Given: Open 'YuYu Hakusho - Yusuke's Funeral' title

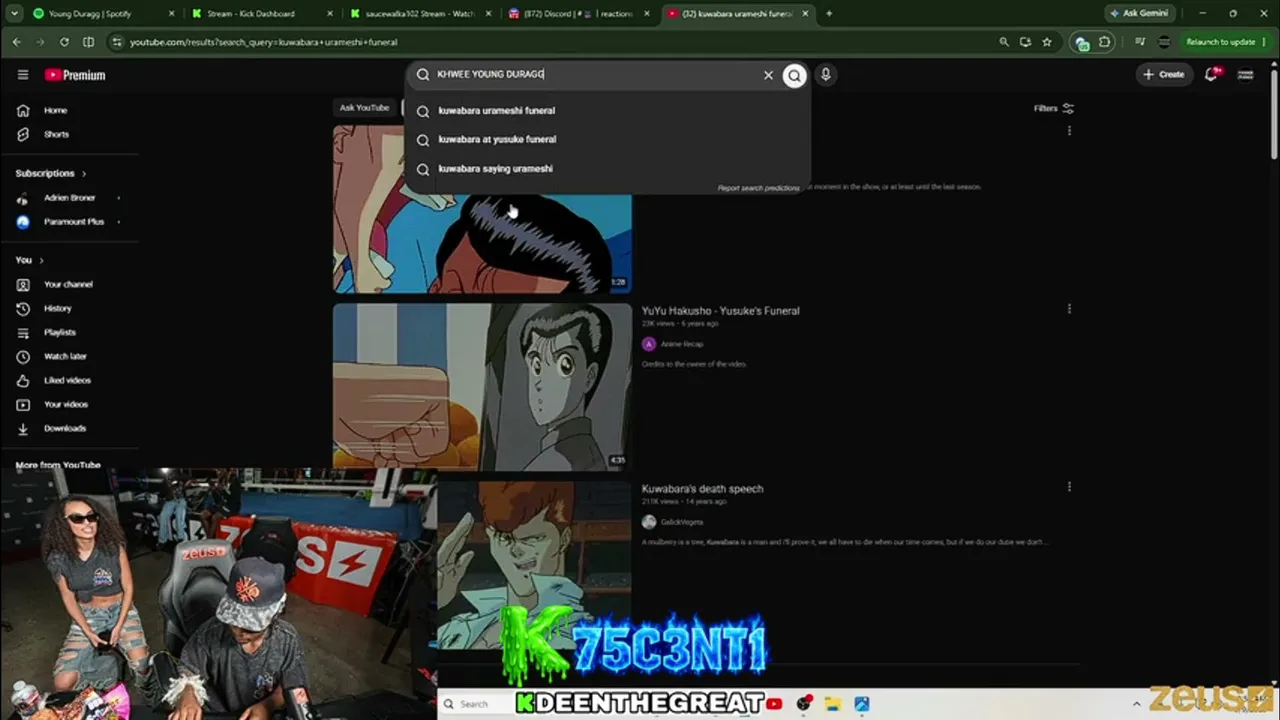Looking at the screenshot, I should click(720, 311).
